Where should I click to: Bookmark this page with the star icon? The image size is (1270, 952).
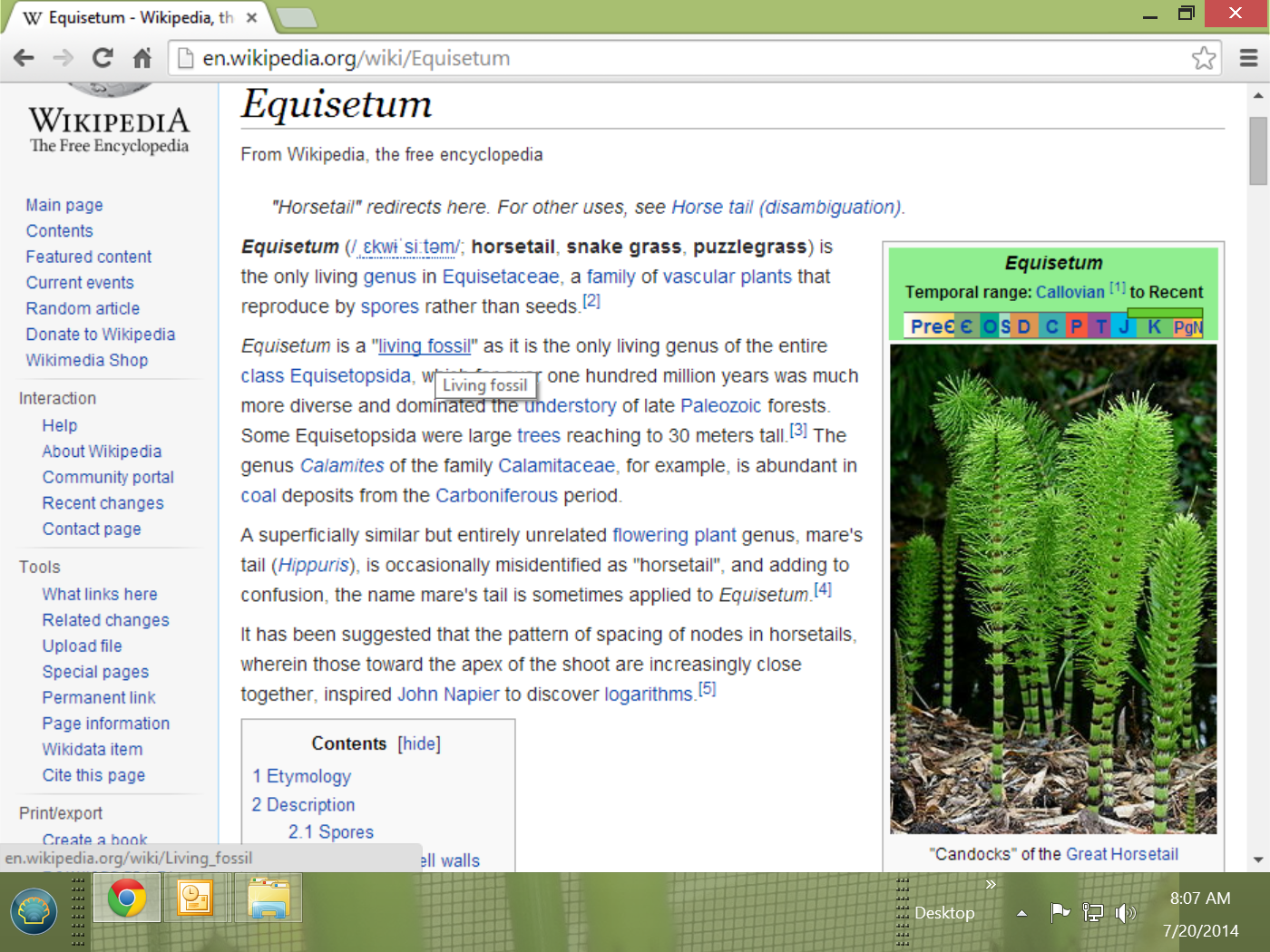(1204, 58)
